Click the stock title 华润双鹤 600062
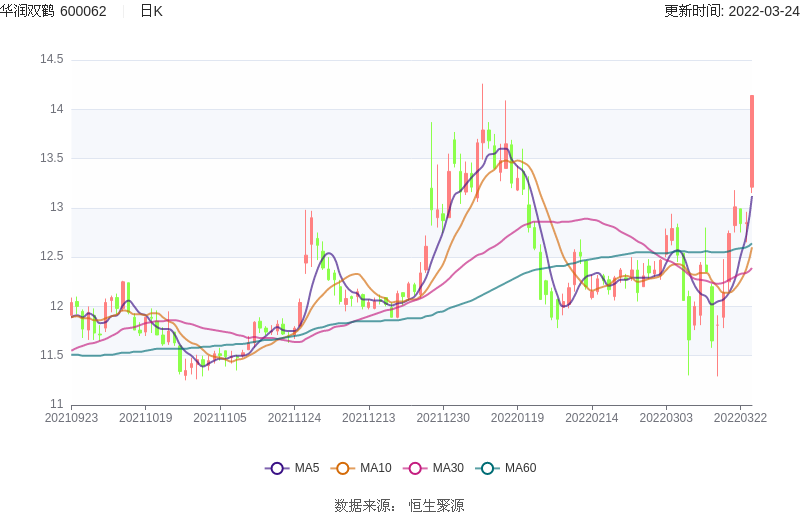The width and height of the screenshot is (800, 517). (53, 11)
